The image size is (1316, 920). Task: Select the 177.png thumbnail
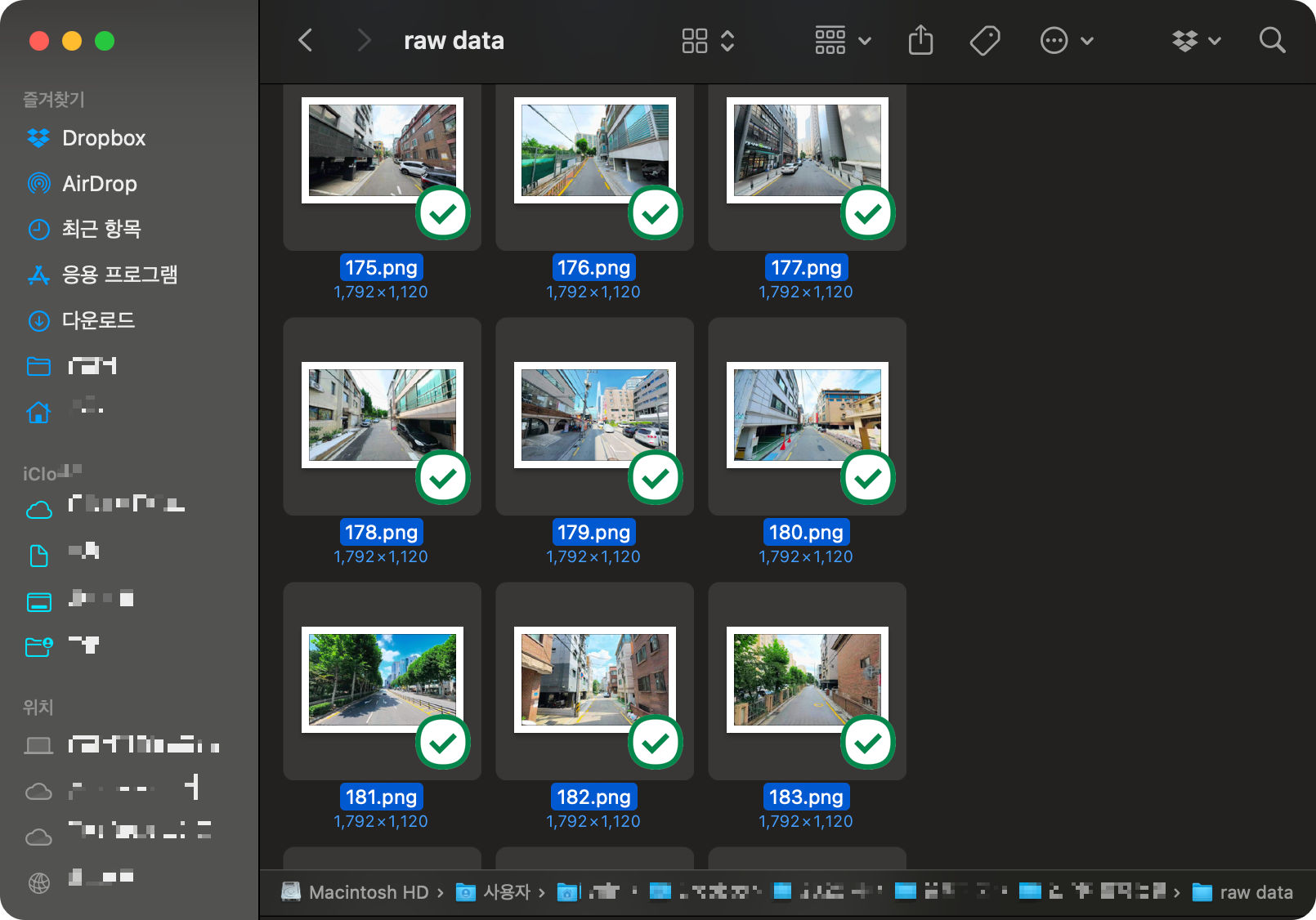pyautogui.click(x=807, y=150)
